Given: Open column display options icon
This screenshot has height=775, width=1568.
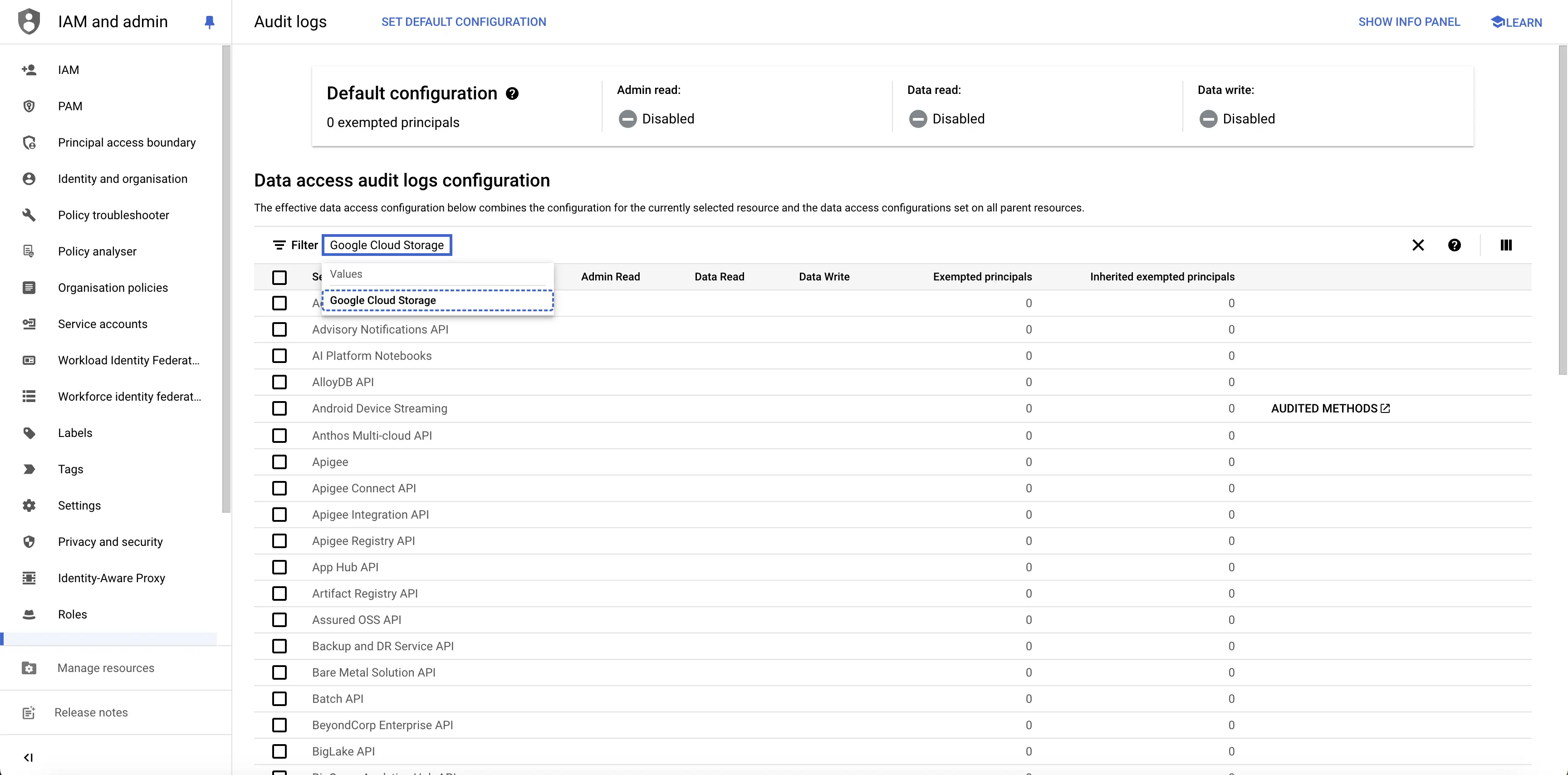Looking at the screenshot, I should pos(1506,245).
